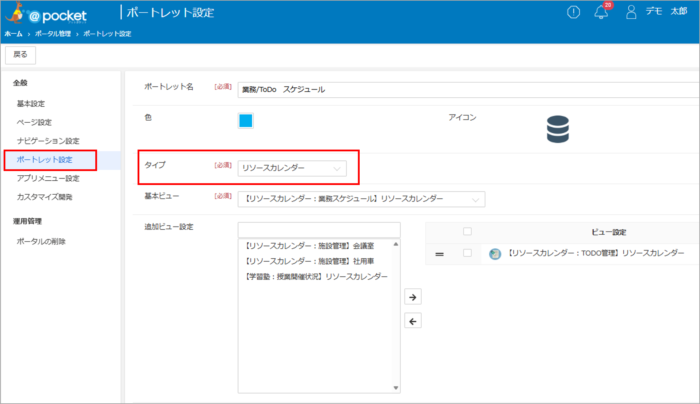
Task: Select 【リソースカレンダー：施設管理】会議室 list item
Action: [309, 246]
